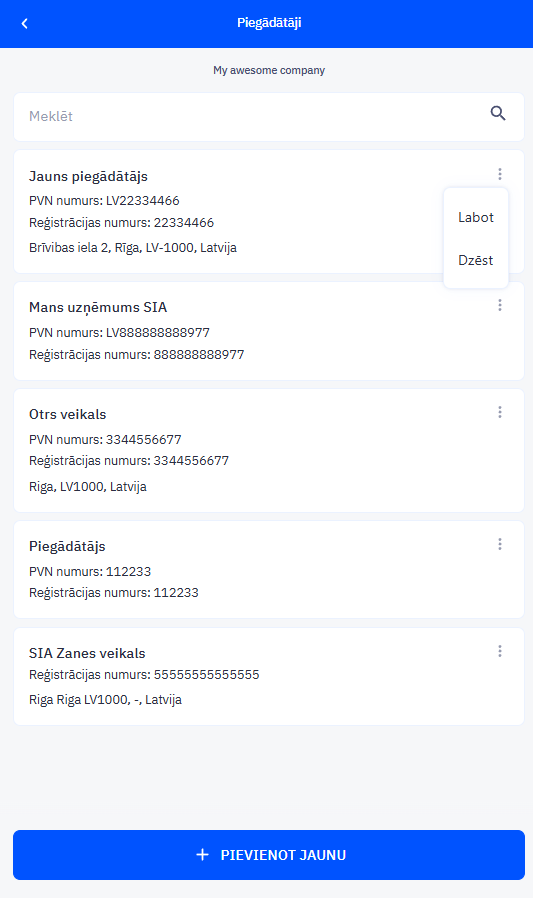
Task: Click the My awesome company label
Action: [269, 70]
